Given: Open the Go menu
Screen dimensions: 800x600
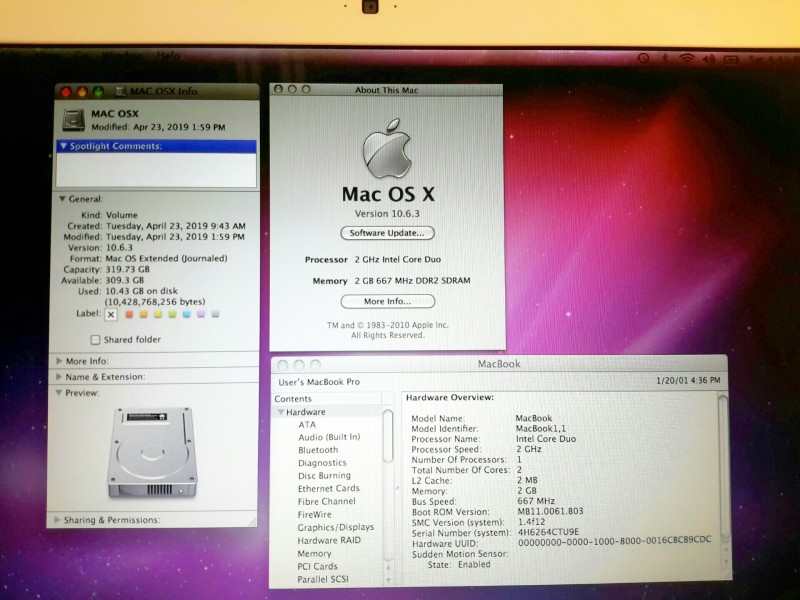Looking at the screenshot, I should [x=82, y=55].
